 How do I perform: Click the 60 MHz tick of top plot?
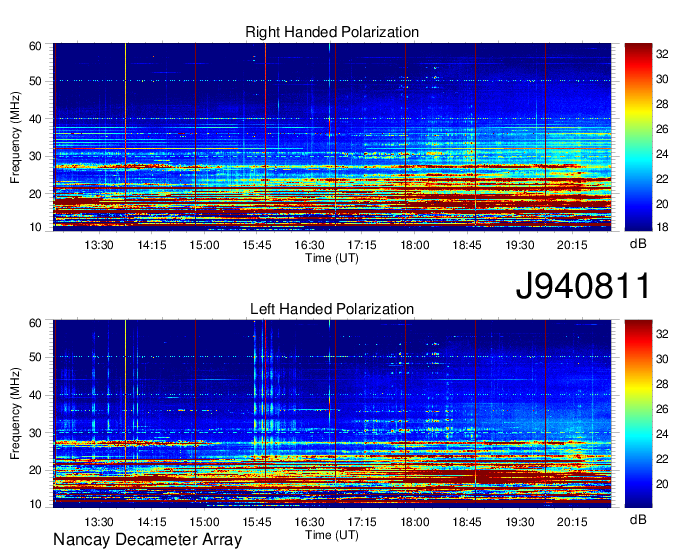point(35,46)
